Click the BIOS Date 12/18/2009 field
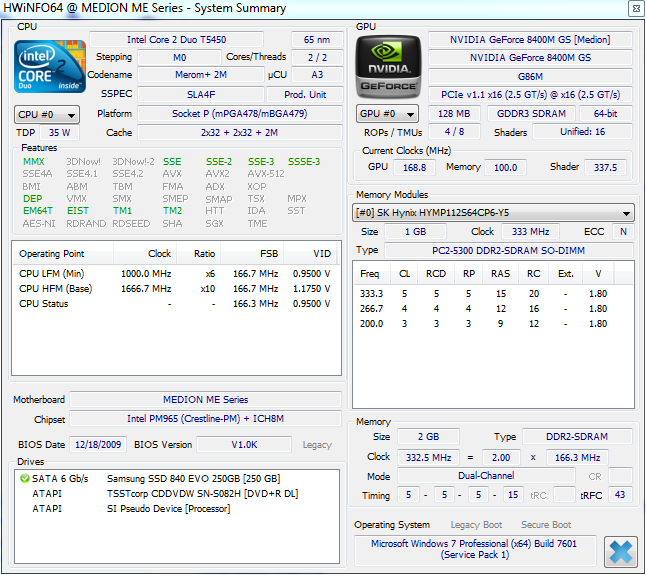Viewport: 646px width, 575px height. 98,445
